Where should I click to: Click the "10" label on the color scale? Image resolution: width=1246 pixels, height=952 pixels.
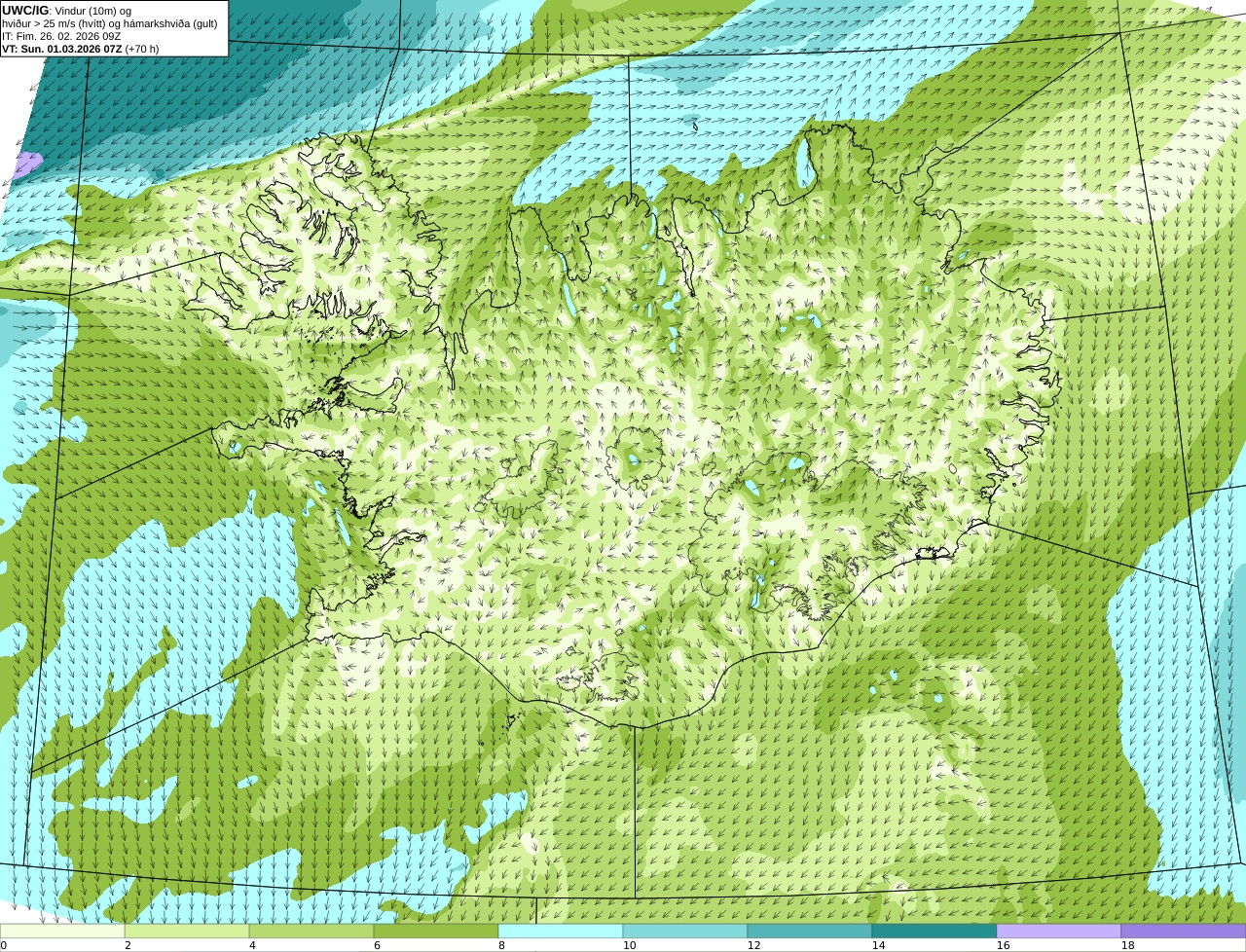629,945
